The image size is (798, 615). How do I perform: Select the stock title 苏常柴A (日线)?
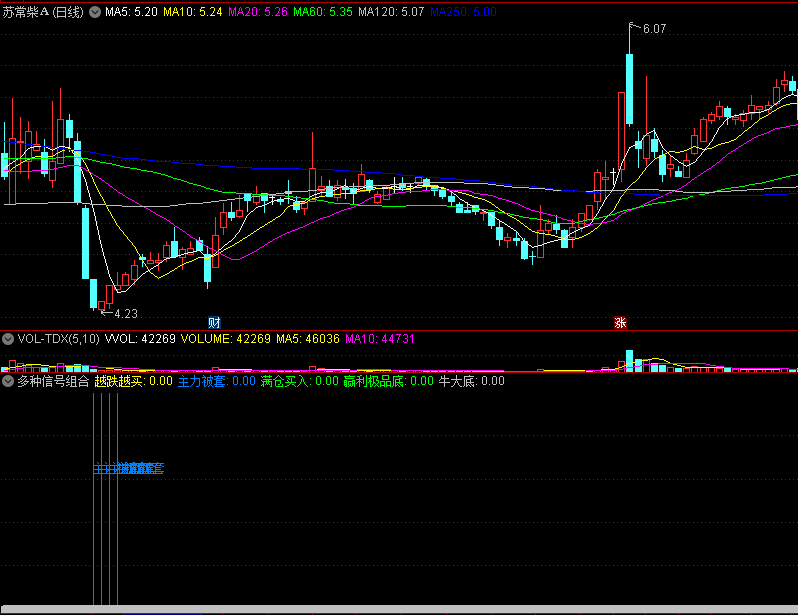[x=43, y=12]
